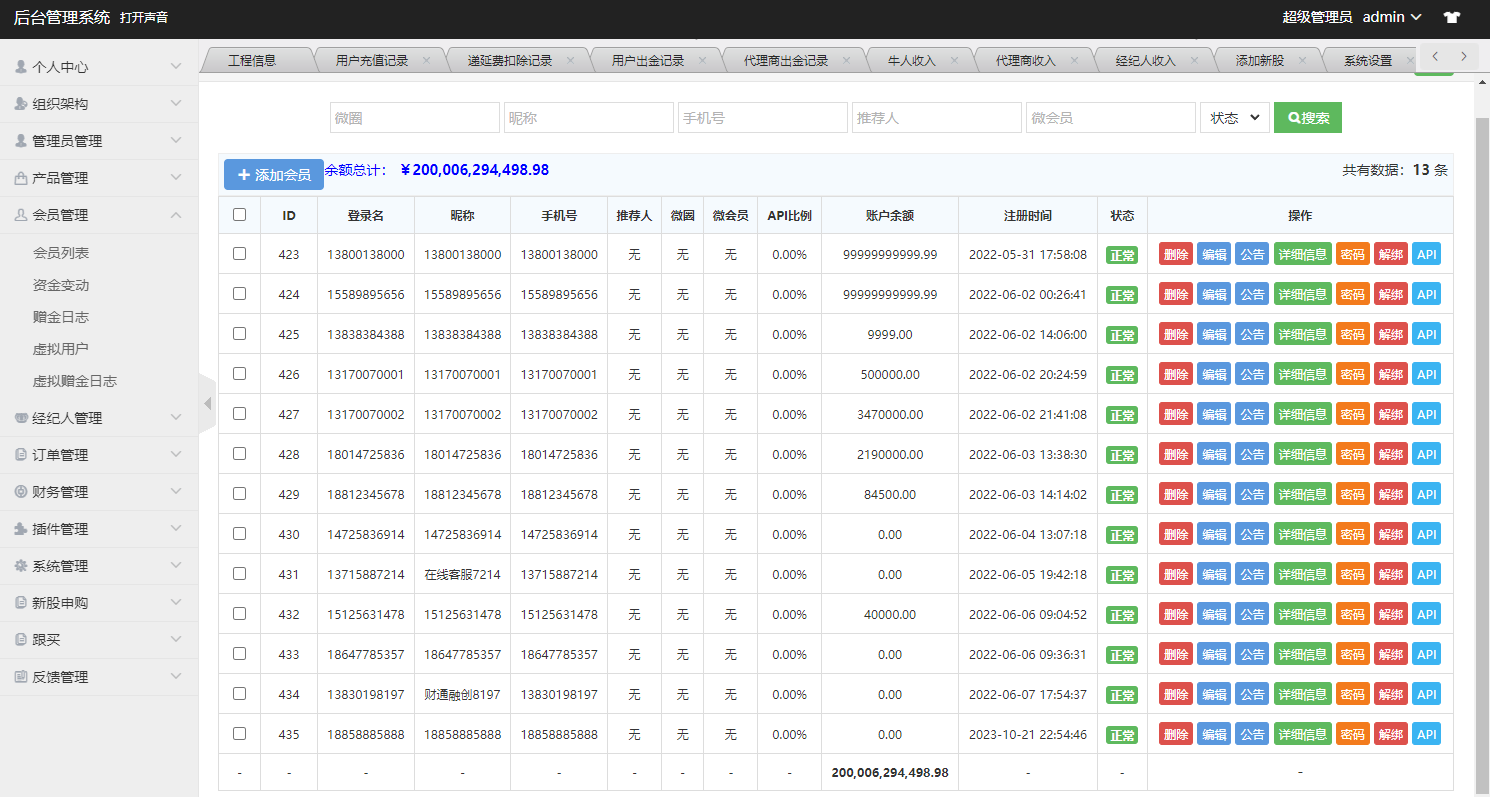Close the 代理商收入 tab
The image size is (1490, 797).
(x=1074, y=60)
